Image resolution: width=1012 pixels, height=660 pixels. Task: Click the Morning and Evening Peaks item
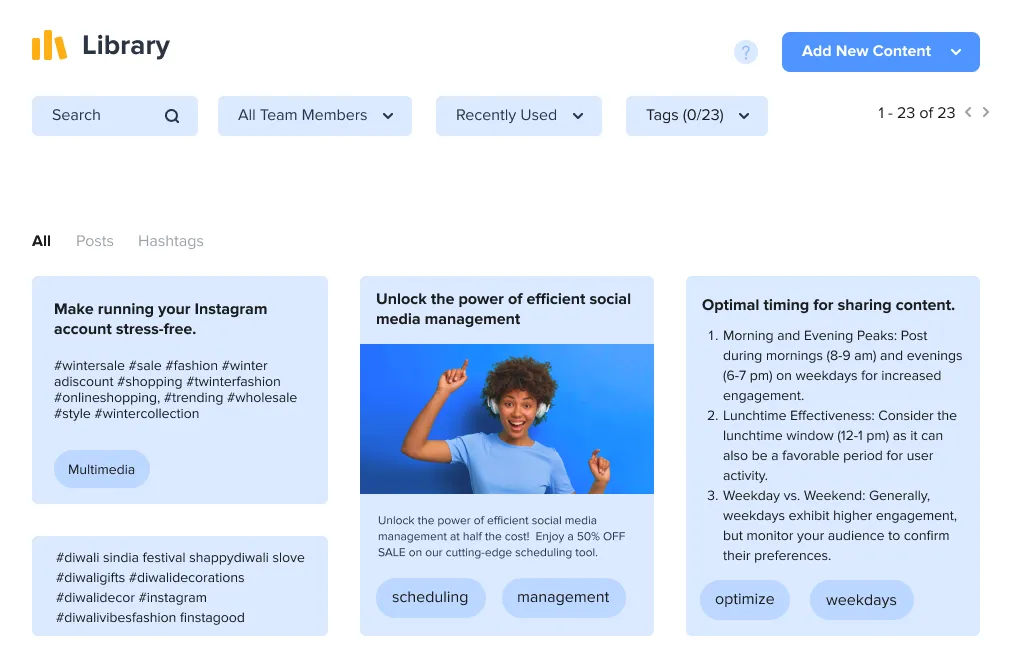835,365
